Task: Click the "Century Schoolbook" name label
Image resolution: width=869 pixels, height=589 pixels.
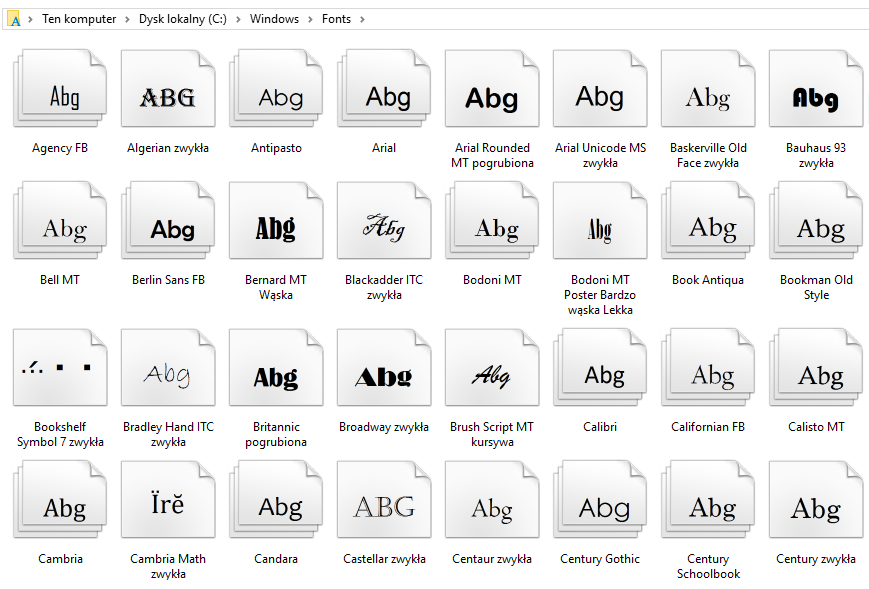Action: [708, 566]
